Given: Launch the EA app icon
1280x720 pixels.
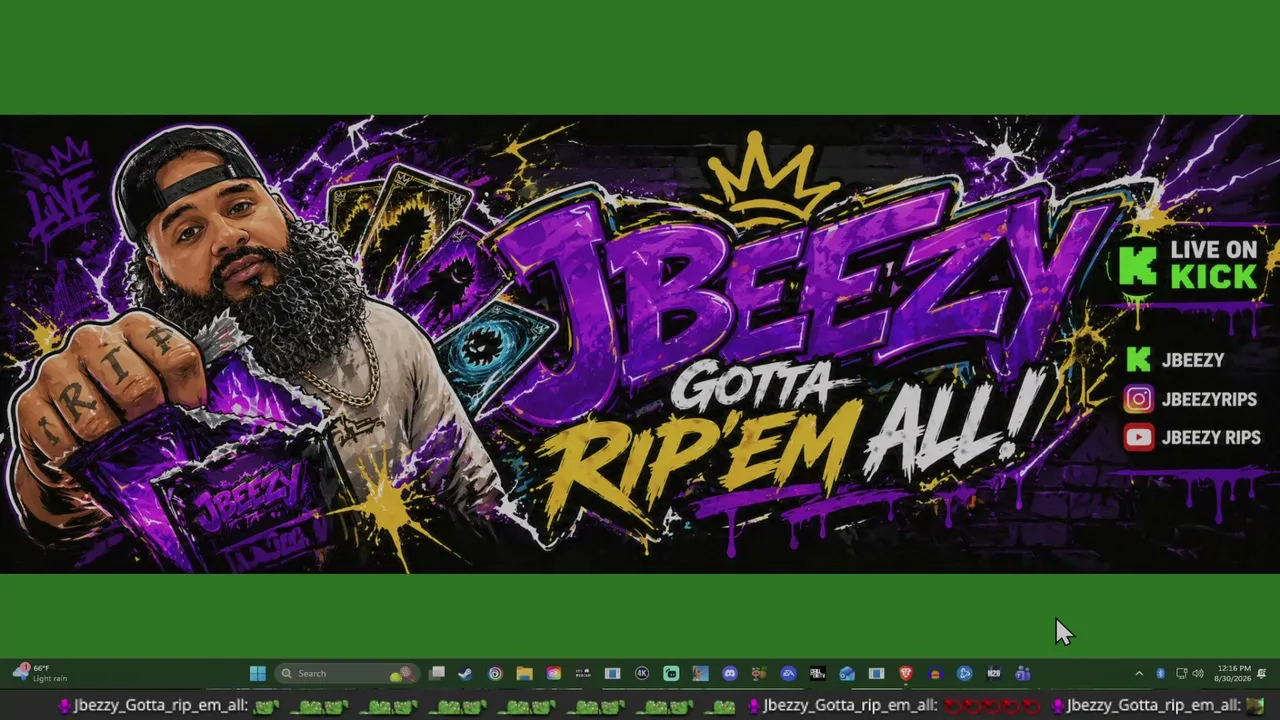Looking at the screenshot, I should [789, 674].
